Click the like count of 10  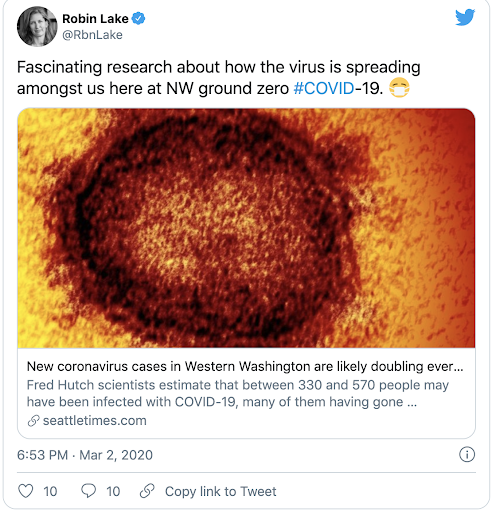(50, 491)
